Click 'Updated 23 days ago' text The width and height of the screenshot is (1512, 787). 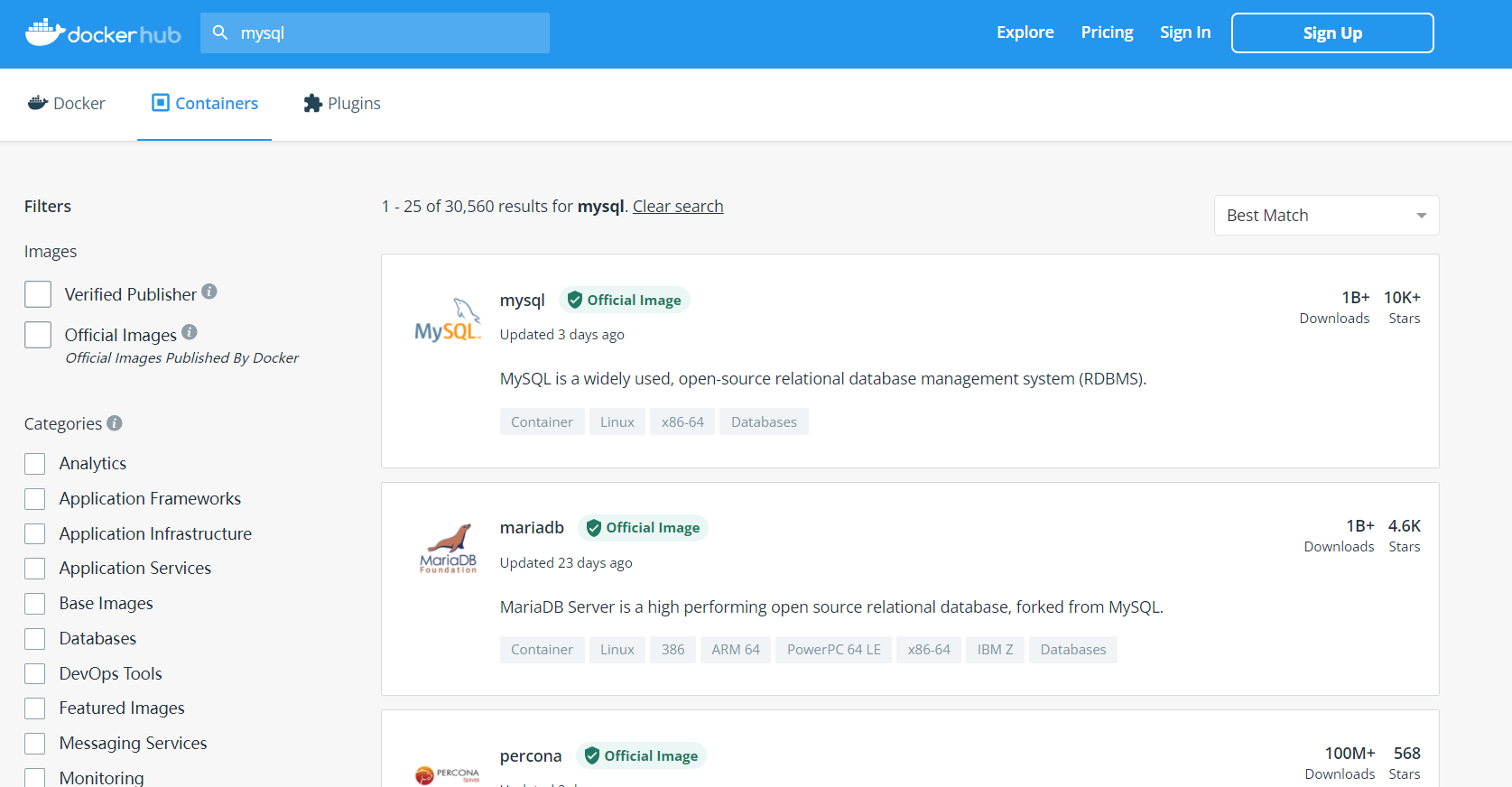point(566,563)
